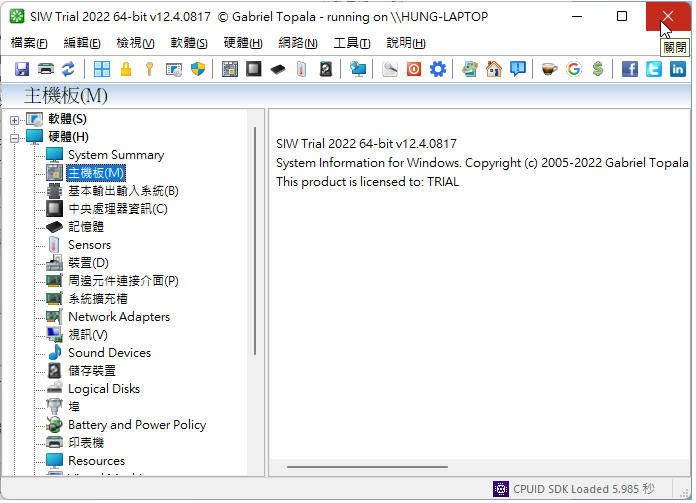This screenshot has width=696, height=503.
Task: Click the Windows security shield toolbar icon
Action: pos(198,69)
